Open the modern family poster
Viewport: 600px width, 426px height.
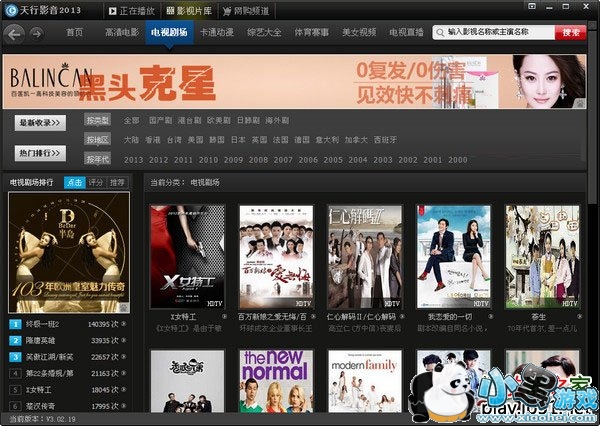[x=365, y=381]
